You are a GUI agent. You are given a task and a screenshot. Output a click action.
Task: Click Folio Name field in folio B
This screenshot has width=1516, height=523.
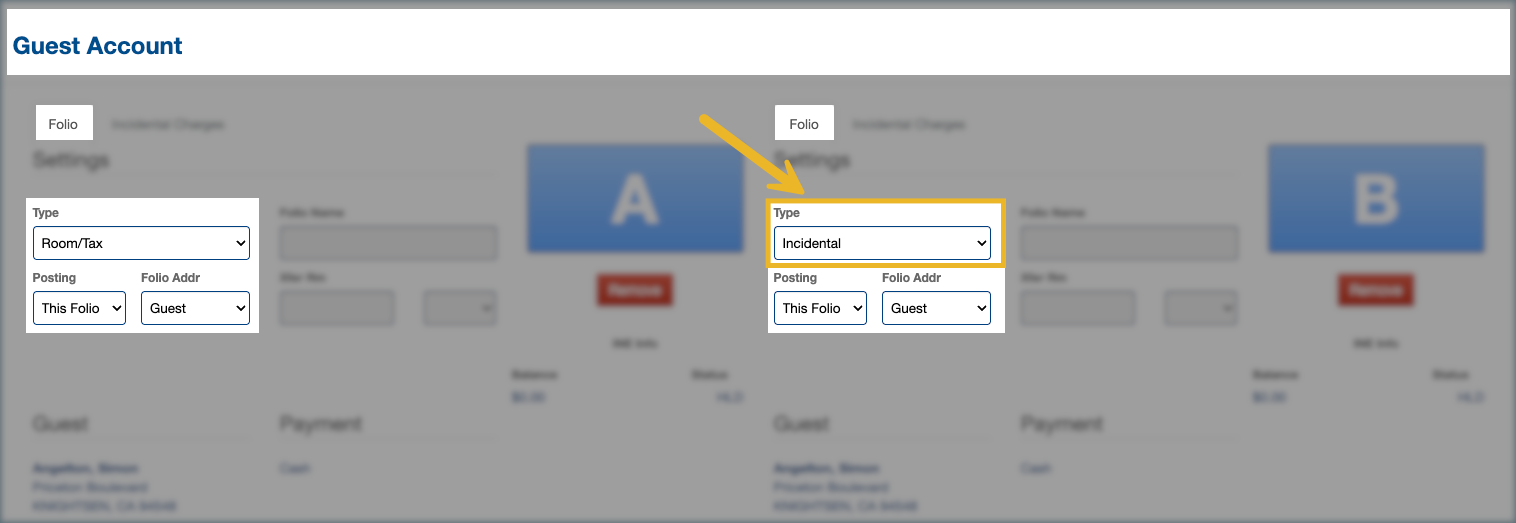(1129, 243)
